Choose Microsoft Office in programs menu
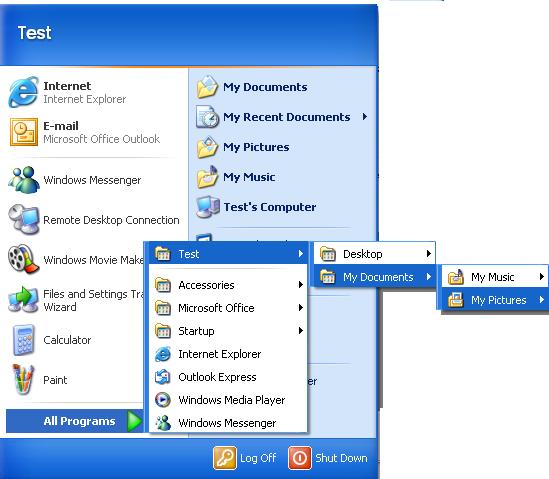Viewport: 549px width, 479px height. tap(228, 308)
